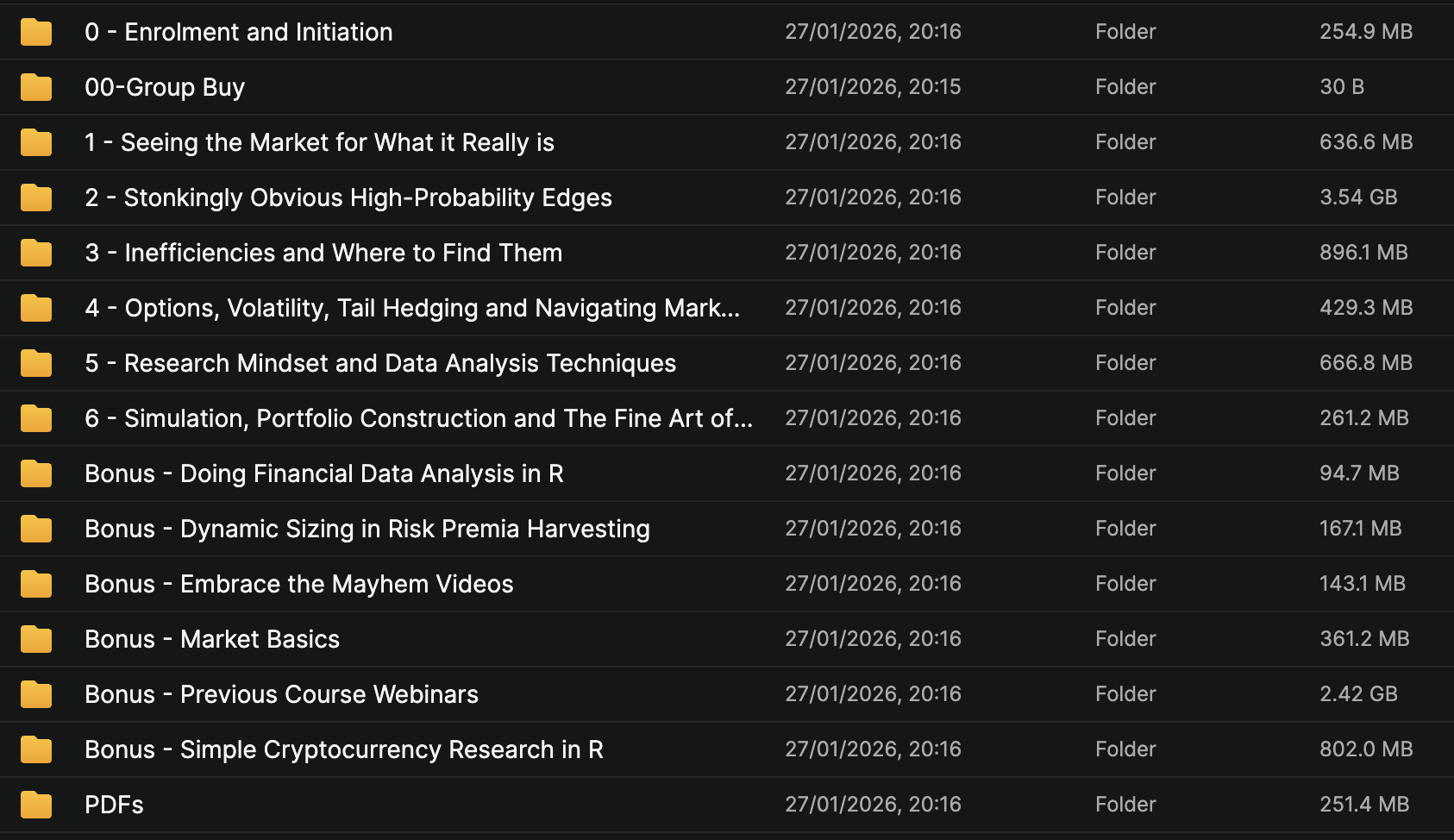
Task: Click the Folder type cell in PDFs row
Action: [1125, 805]
